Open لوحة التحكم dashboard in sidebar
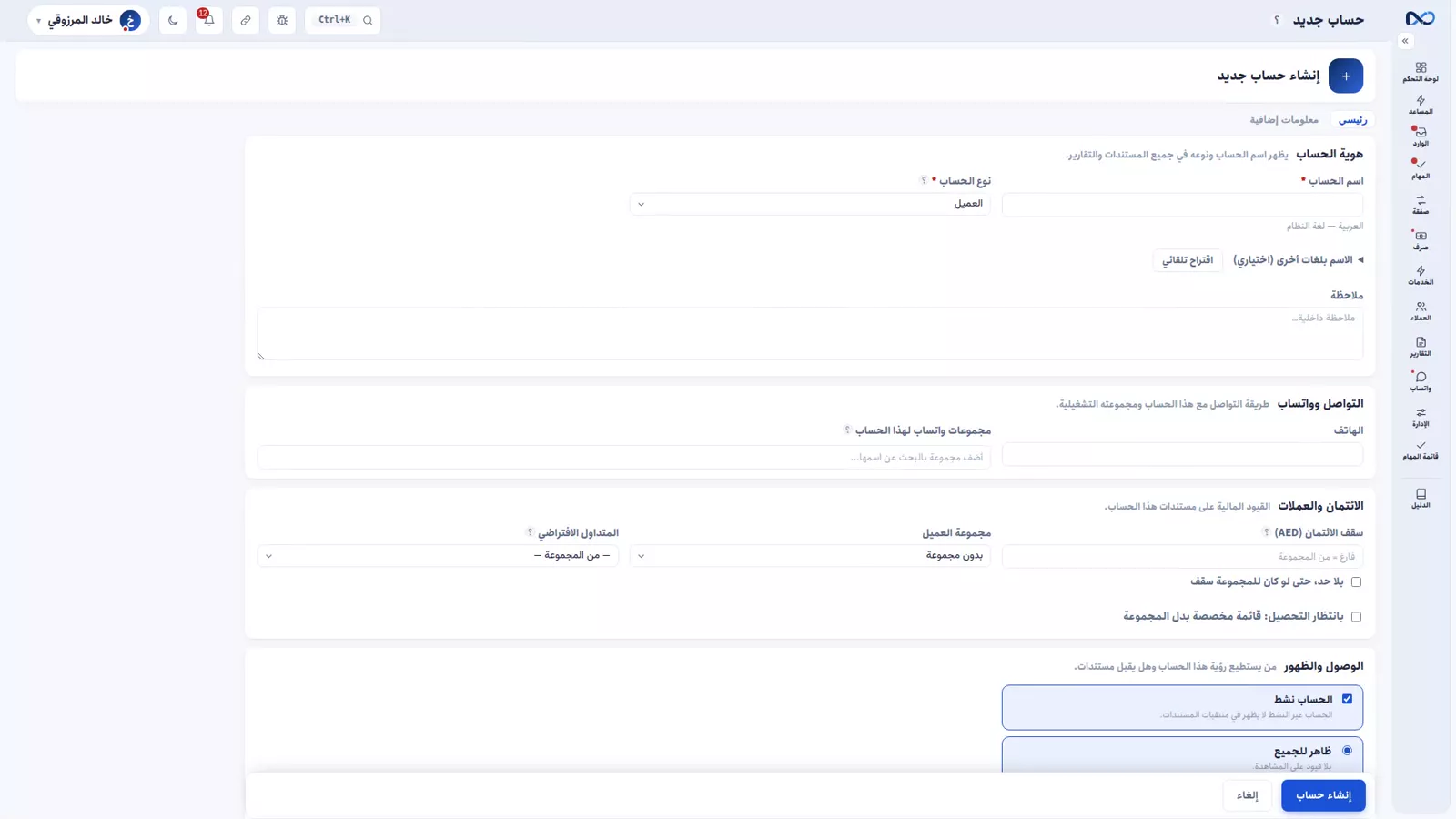The image size is (1456, 819). tap(1421, 72)
